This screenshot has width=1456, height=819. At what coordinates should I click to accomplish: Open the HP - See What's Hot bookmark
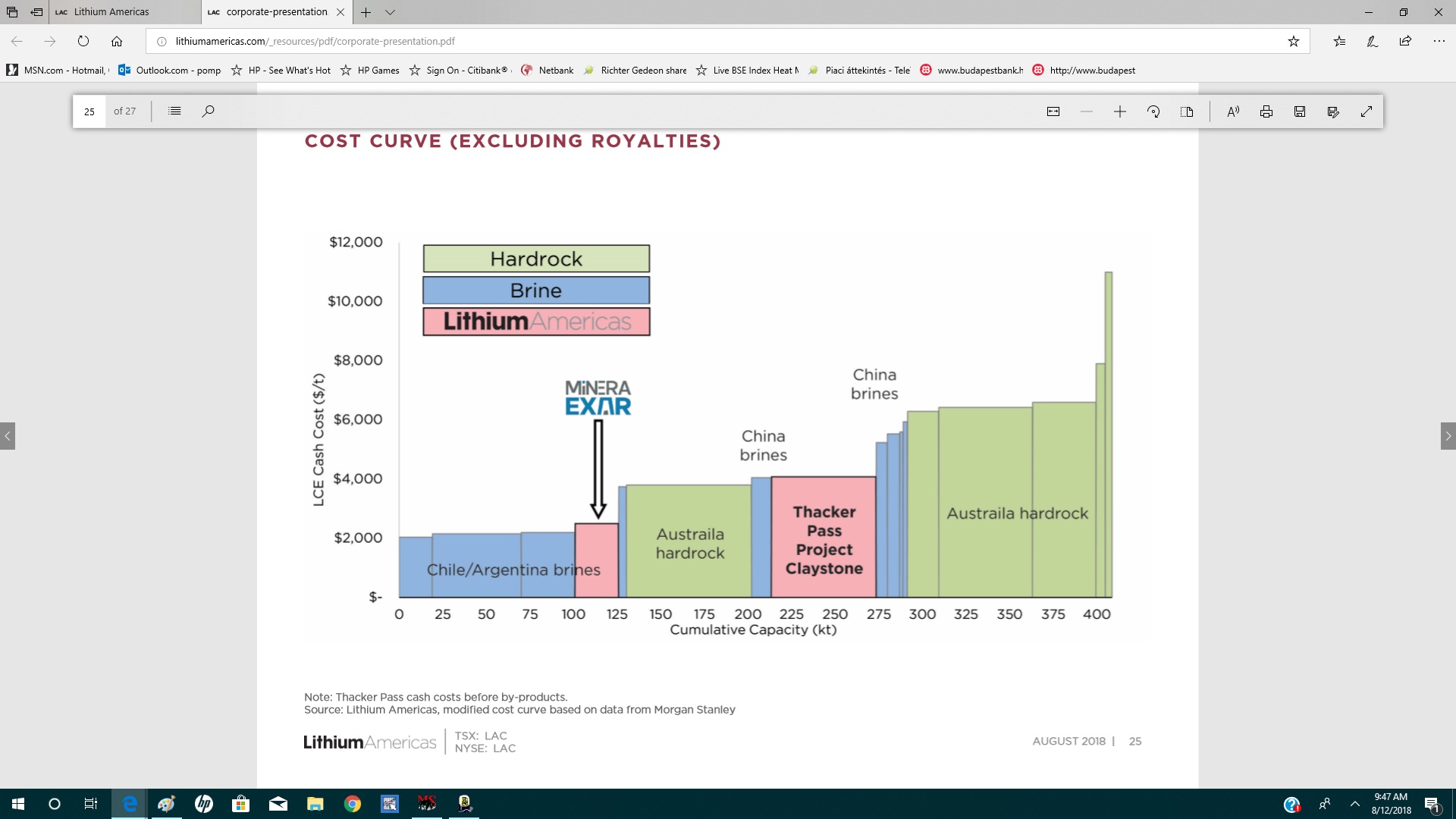pos(281,70)
